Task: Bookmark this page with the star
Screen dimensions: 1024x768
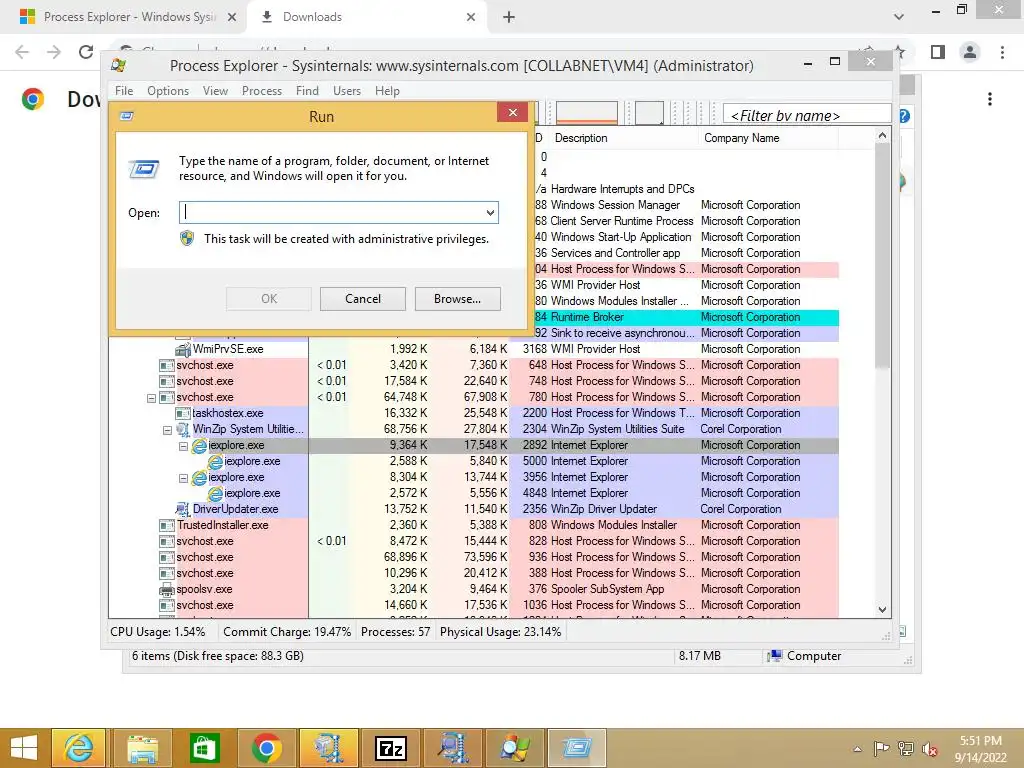Action: coord(899,51)
